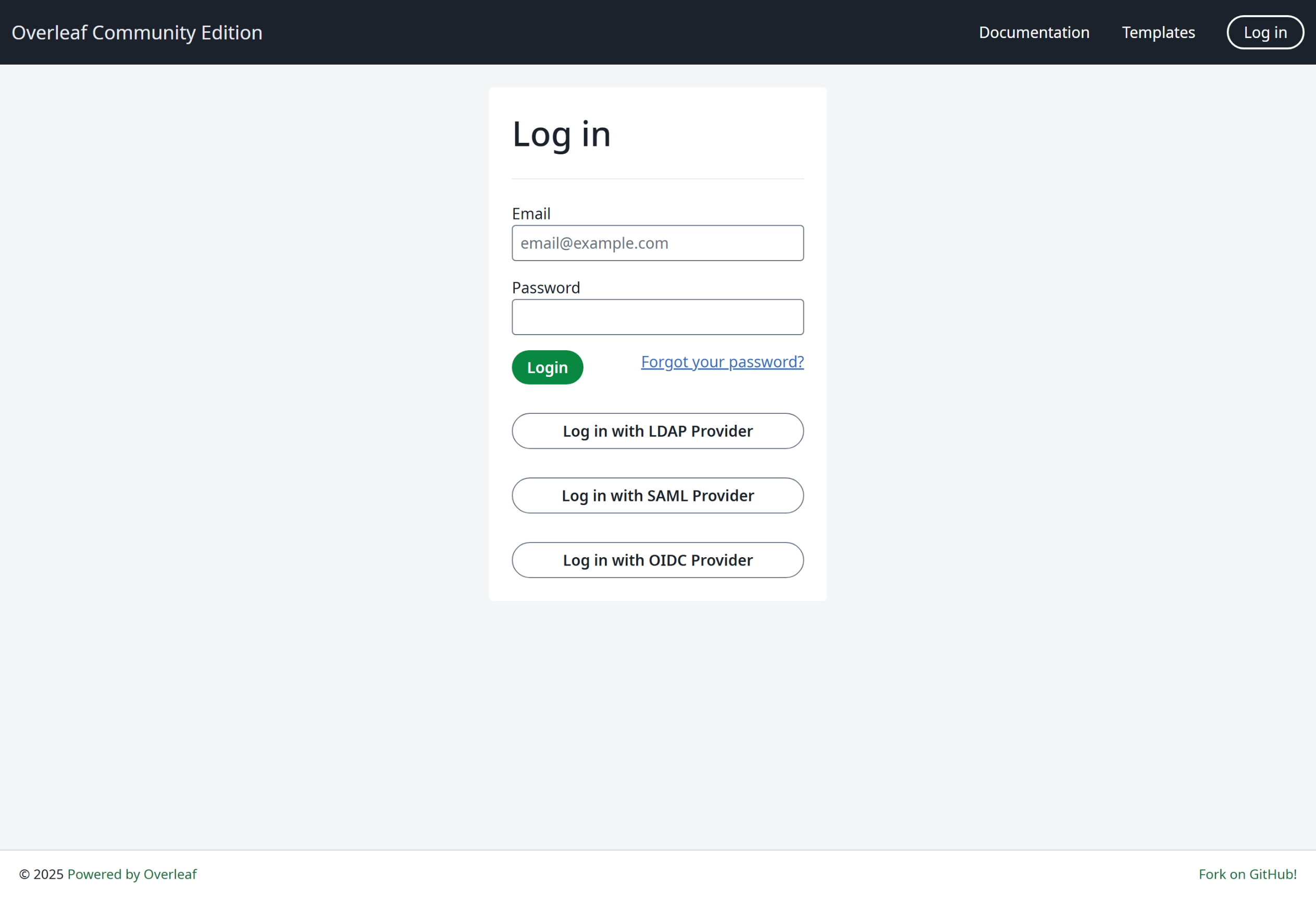Click the Password field label
The image size is (1316, 897).
pos(545,287)
